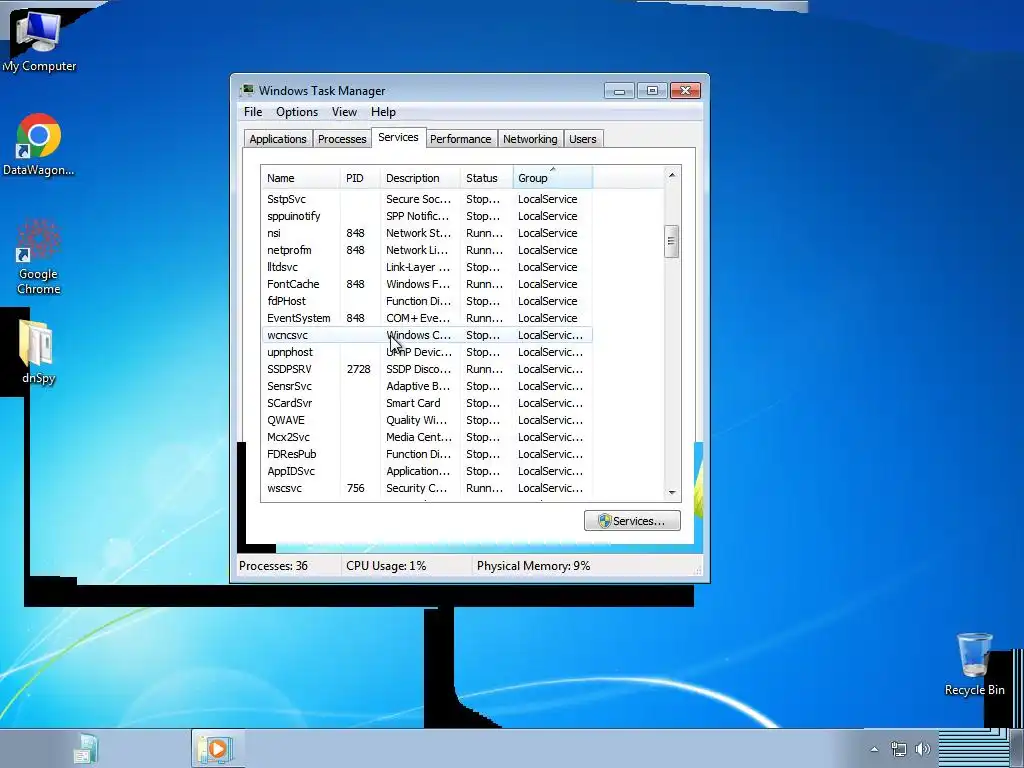1024x768 pixels.
Task: Close the Windows Task Manager window
Action: coord(685,90)
